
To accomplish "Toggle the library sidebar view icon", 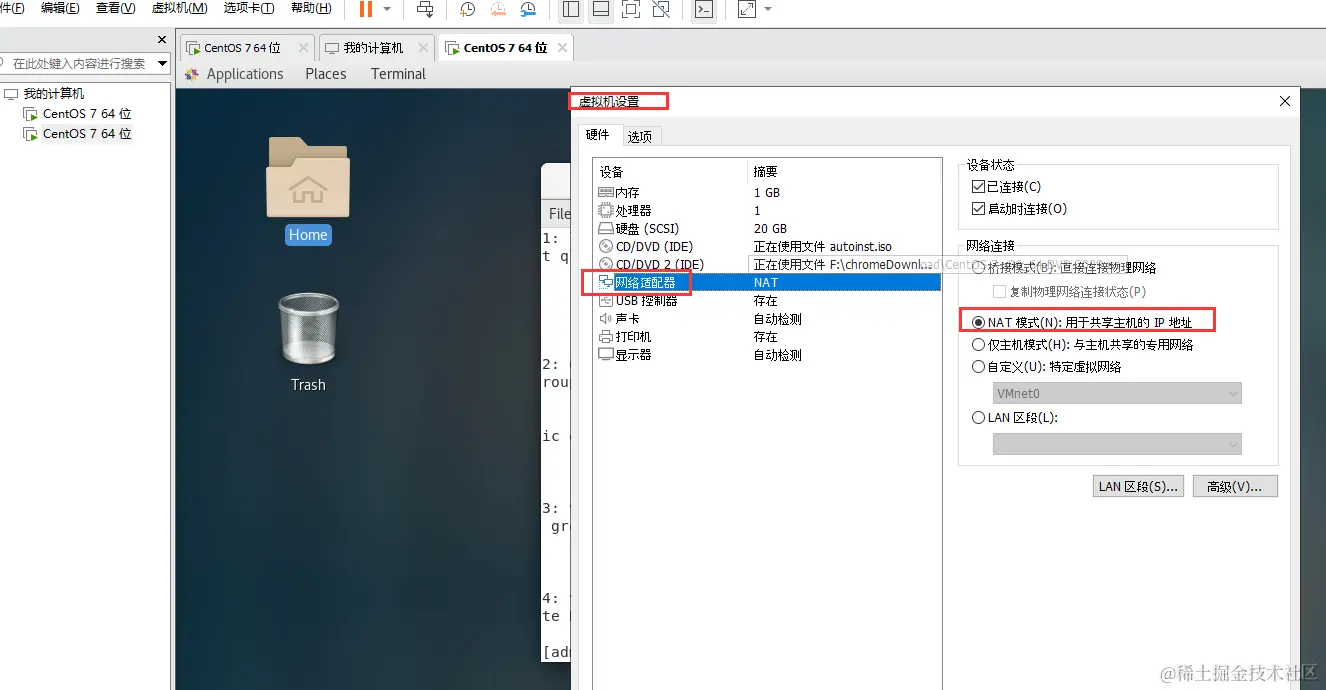I will (x=570, y=10).
